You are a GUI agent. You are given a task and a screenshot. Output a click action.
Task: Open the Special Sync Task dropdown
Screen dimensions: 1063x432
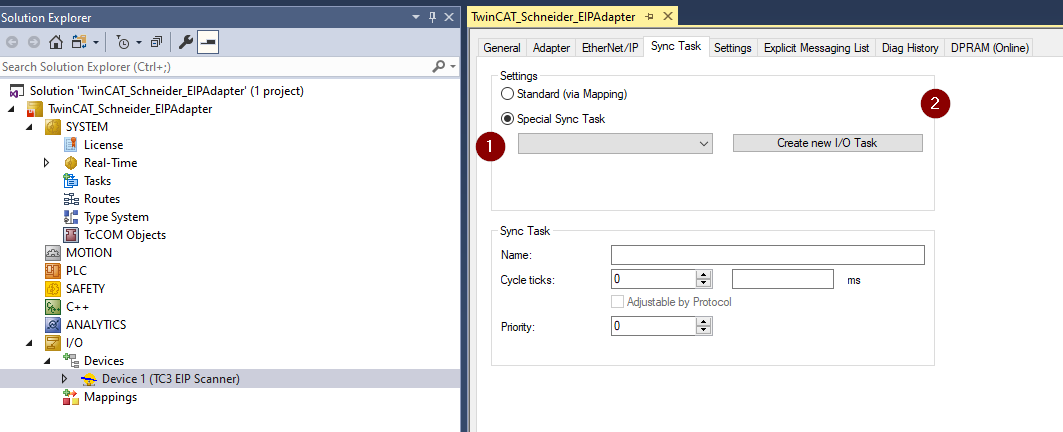615,143
